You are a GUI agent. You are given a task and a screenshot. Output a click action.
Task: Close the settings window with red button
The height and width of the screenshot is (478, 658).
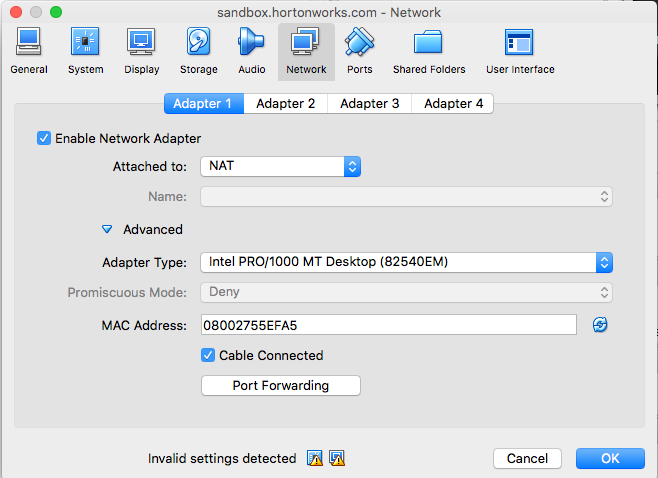[16, 12]
